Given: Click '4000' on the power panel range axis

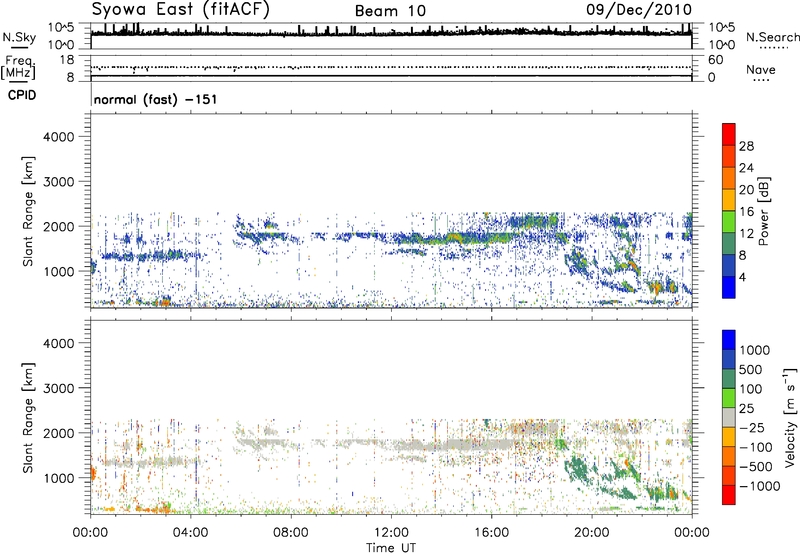Looking at the screenshot, I should [59, 137].
